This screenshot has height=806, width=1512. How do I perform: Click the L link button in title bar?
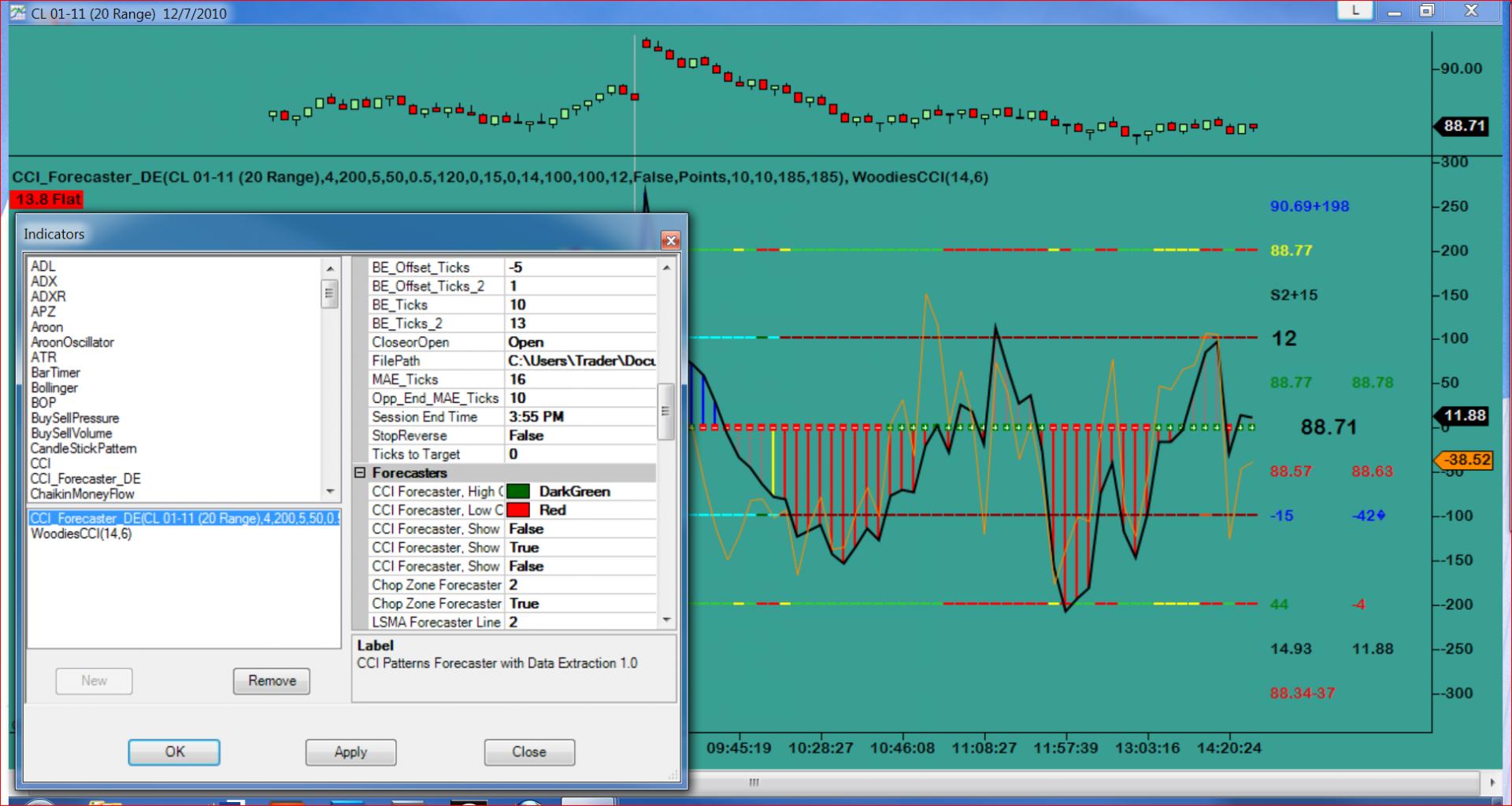[x=1355, y=10]
